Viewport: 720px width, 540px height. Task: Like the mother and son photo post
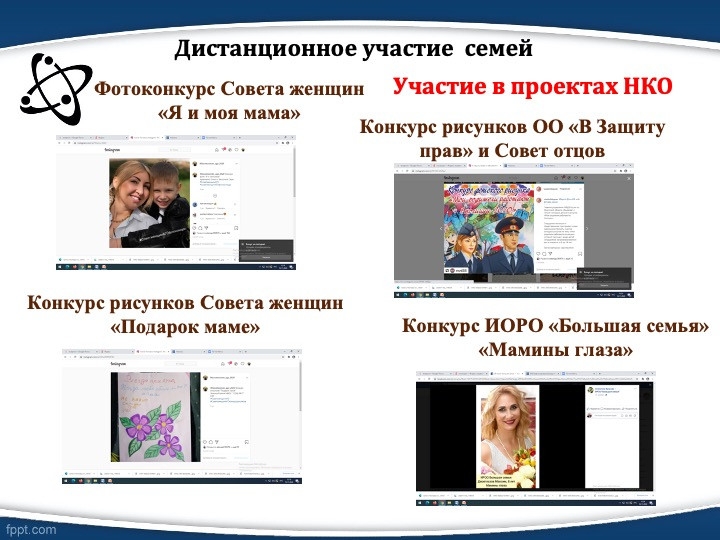[195, 228]
